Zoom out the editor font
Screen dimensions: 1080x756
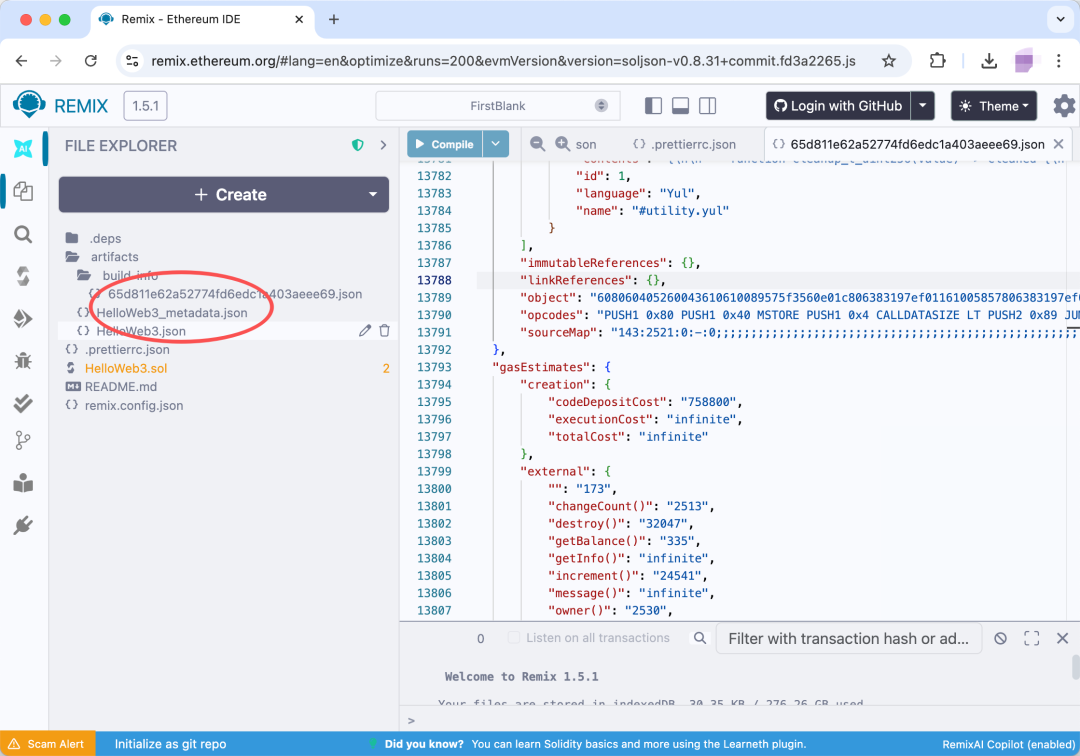(x=537, y=143)
